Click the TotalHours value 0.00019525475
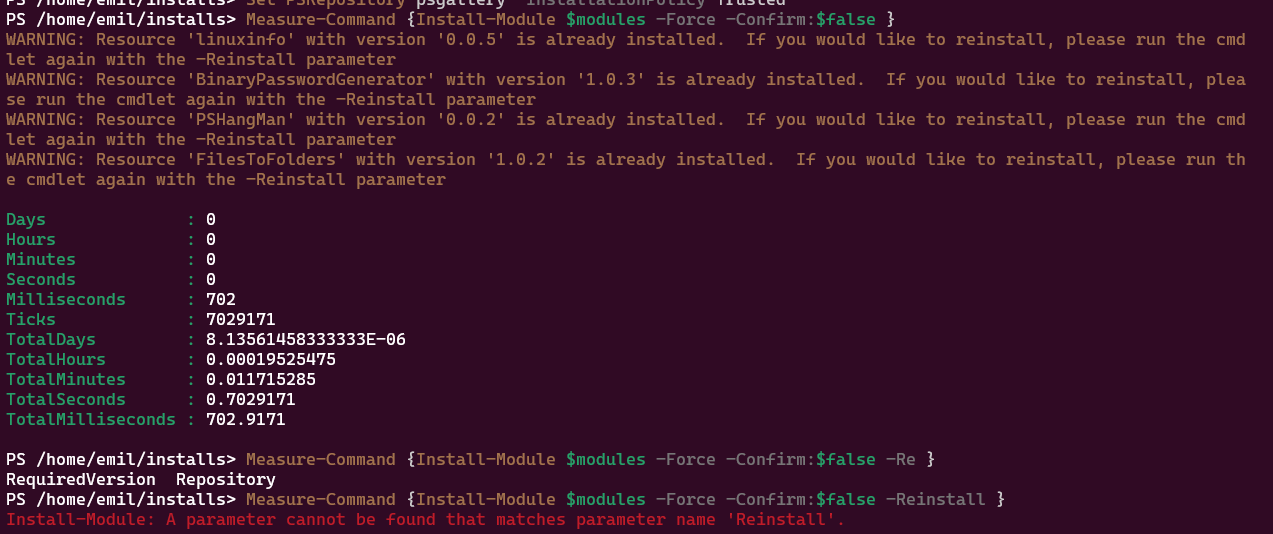 pyautogui.click(x=271, y=360)
